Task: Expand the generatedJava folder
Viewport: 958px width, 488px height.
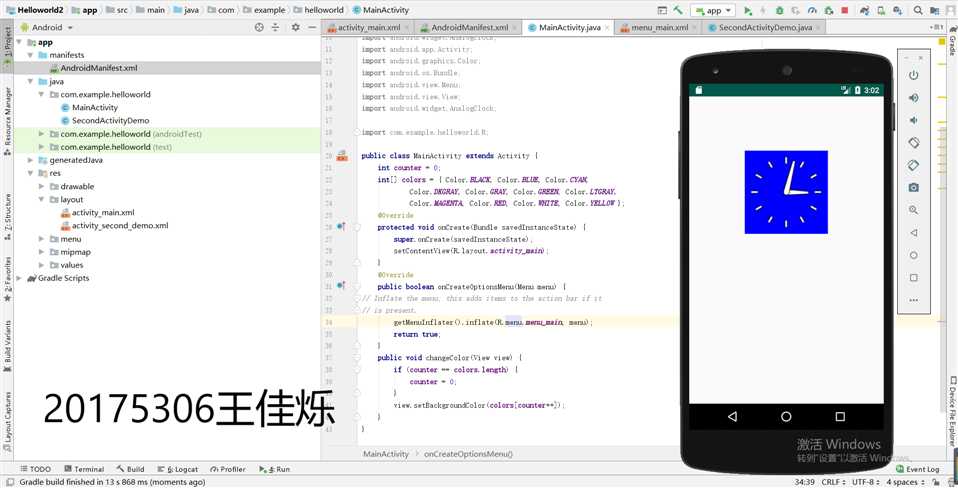Action: pyautogui.click(x=30, y=160)
